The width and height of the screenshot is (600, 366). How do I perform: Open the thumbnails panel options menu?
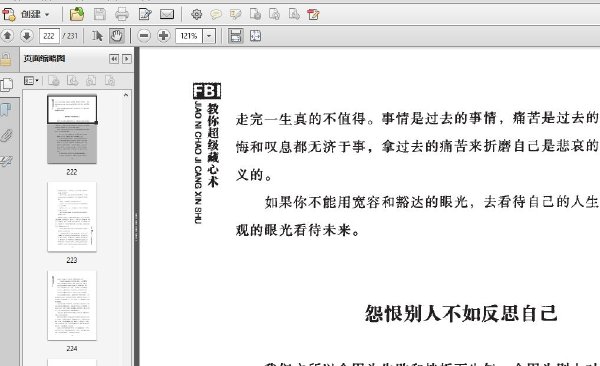tap(31, 81)
